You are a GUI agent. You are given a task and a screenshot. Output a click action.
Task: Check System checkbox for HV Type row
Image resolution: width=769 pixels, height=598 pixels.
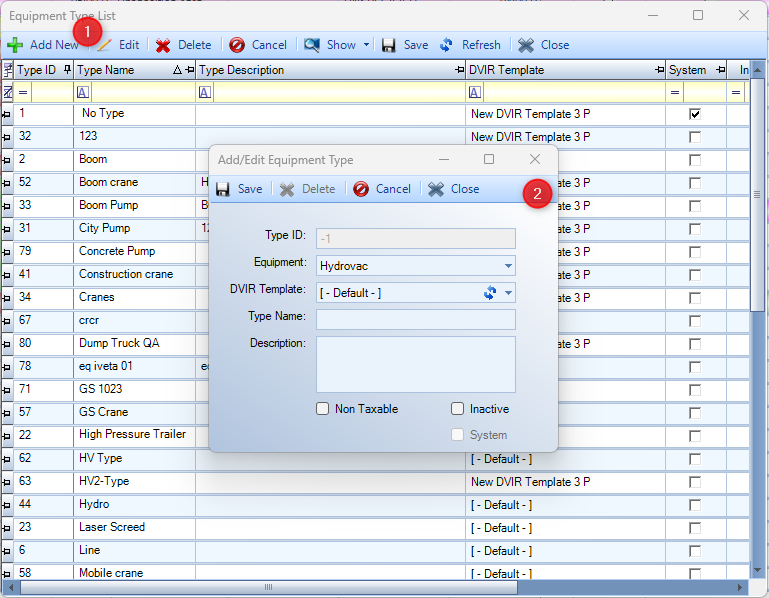[694, 459]
